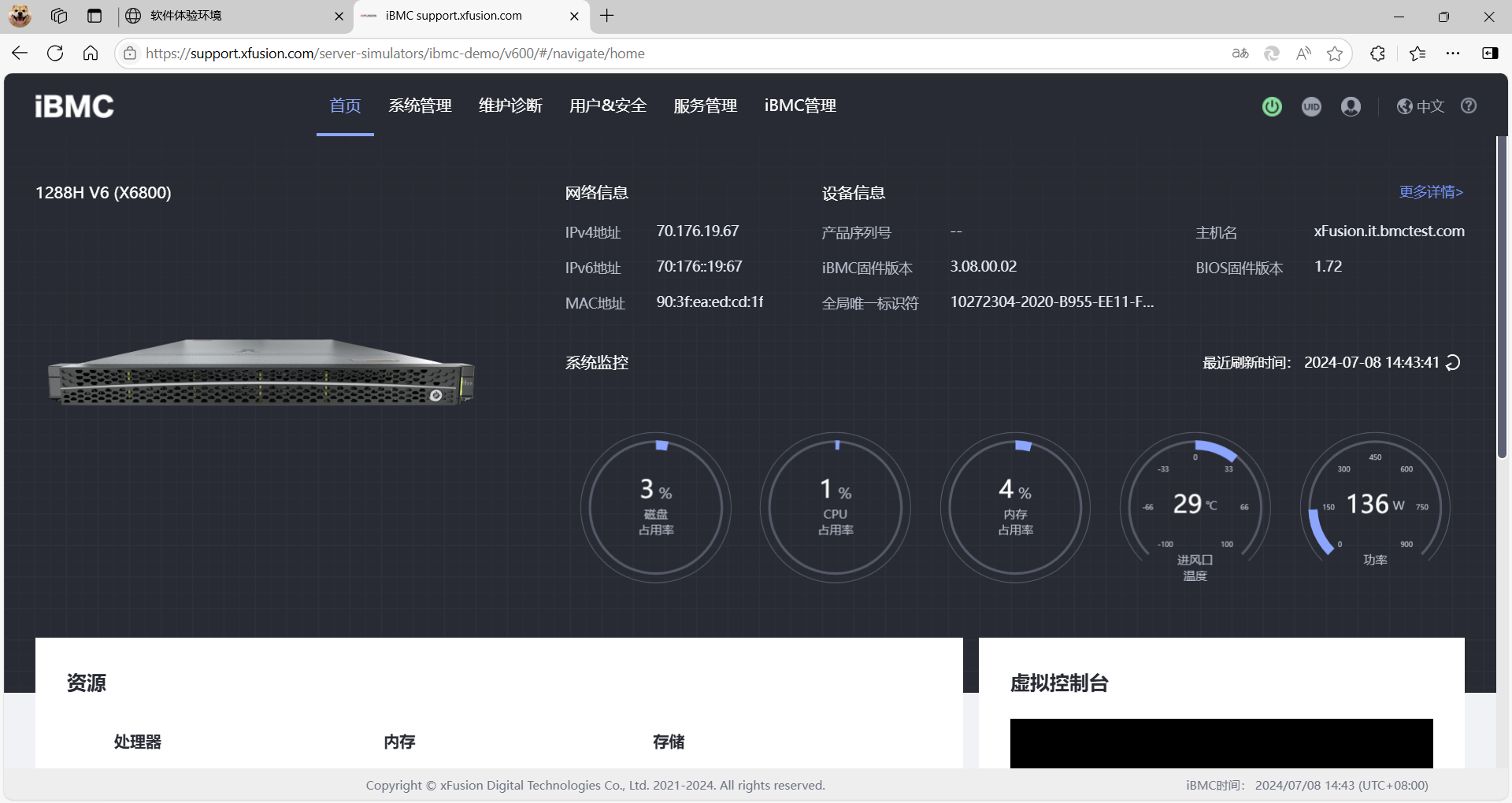1512x803 pixels.
Task: Open the 用户&安全 menu
Action: tap(608, 105)
